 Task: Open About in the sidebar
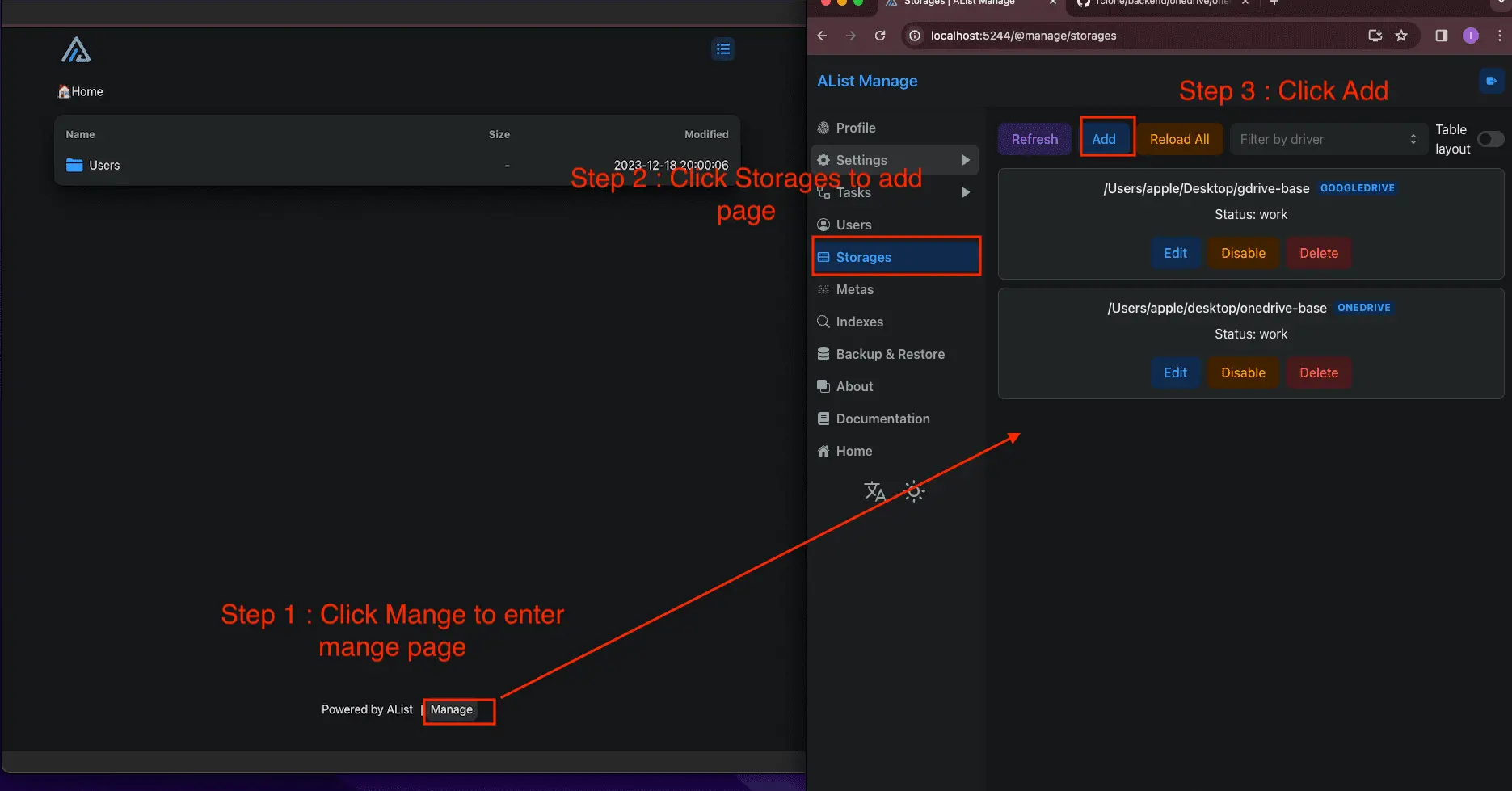[x=895, y=386]
